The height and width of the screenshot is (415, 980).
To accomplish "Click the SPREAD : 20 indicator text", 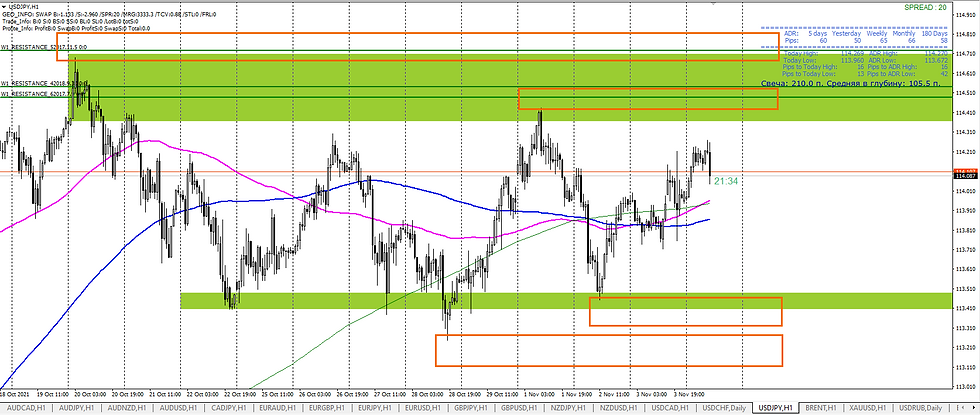I will point(924,8).
